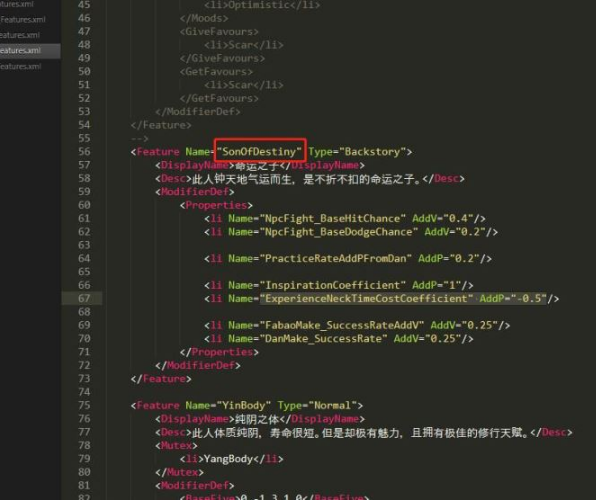Open the Features.xml file with visible capital F
This screenshot has width=596, height=500.
coord(23,19)
